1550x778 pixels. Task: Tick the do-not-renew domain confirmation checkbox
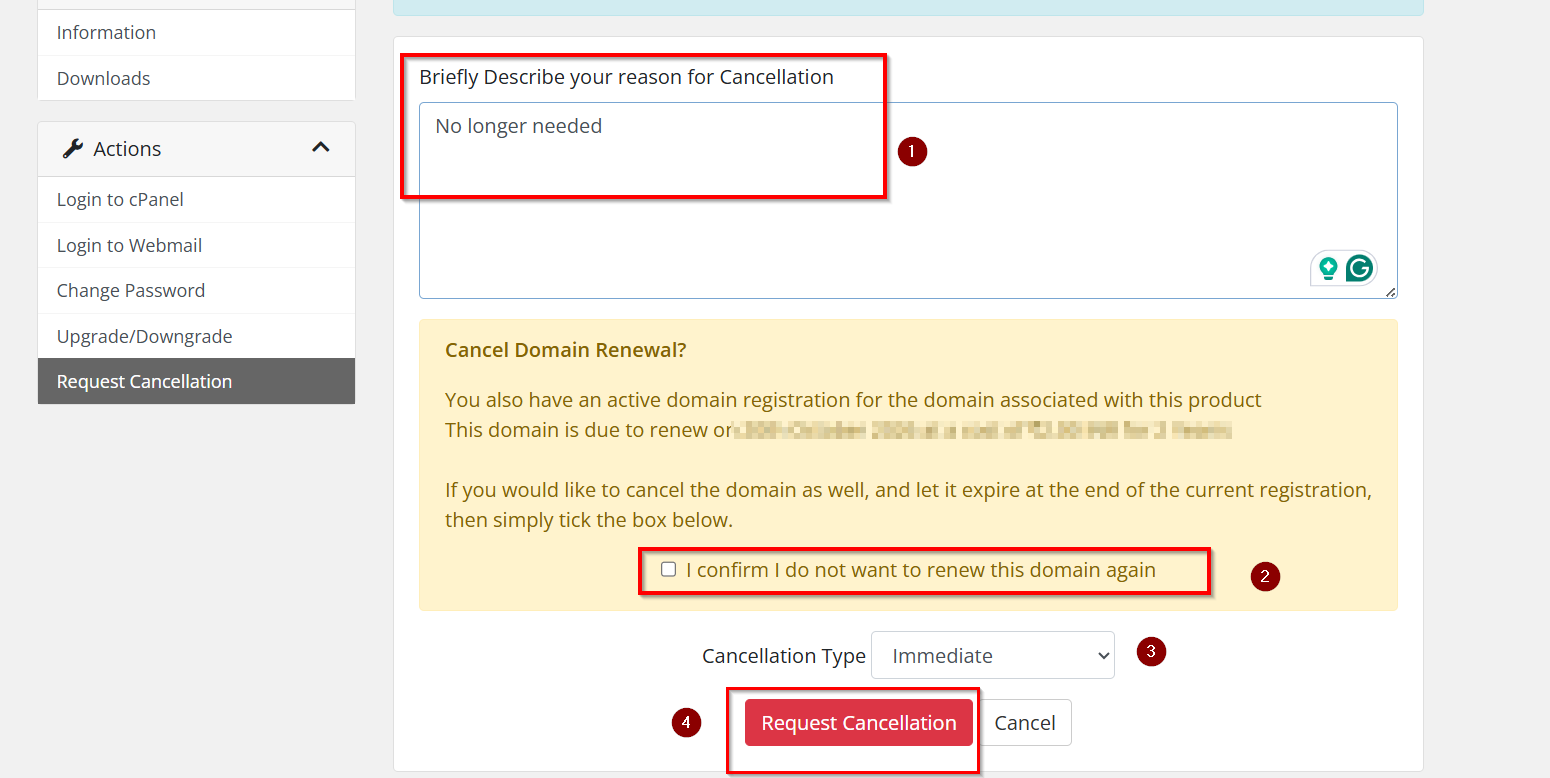pos(669,570)
